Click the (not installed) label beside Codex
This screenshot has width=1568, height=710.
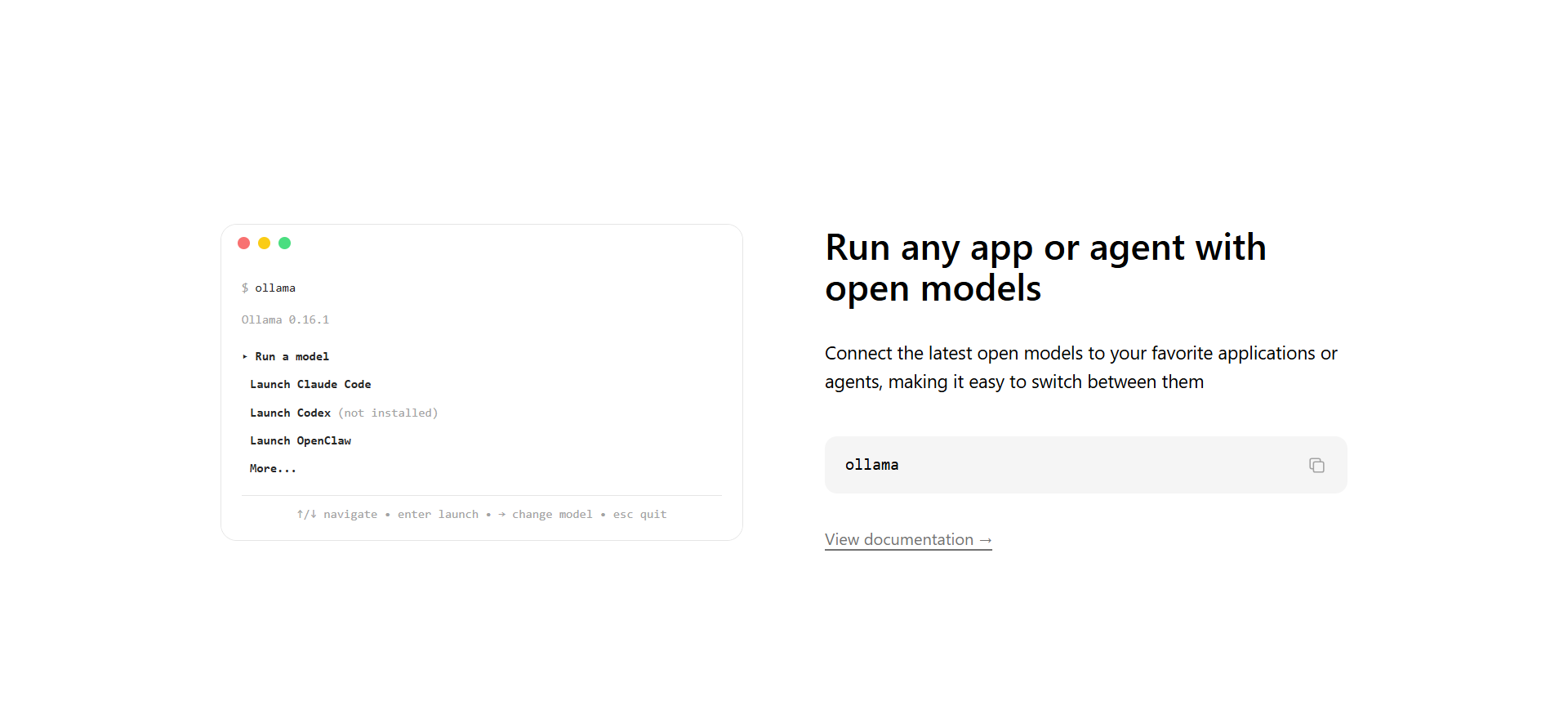[388, 413]
